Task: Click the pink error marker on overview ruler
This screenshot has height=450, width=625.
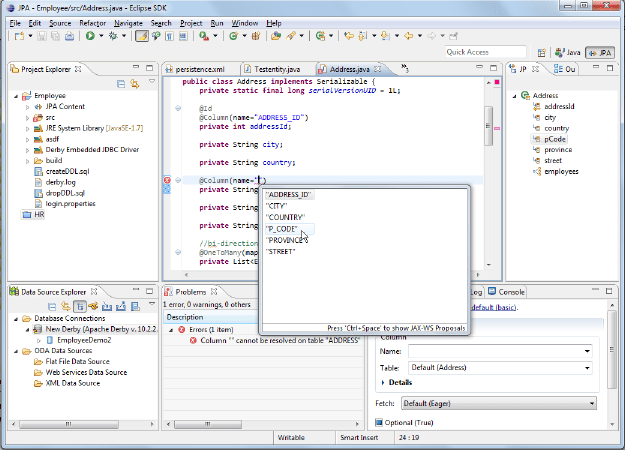Action: [x=497, y=128]
